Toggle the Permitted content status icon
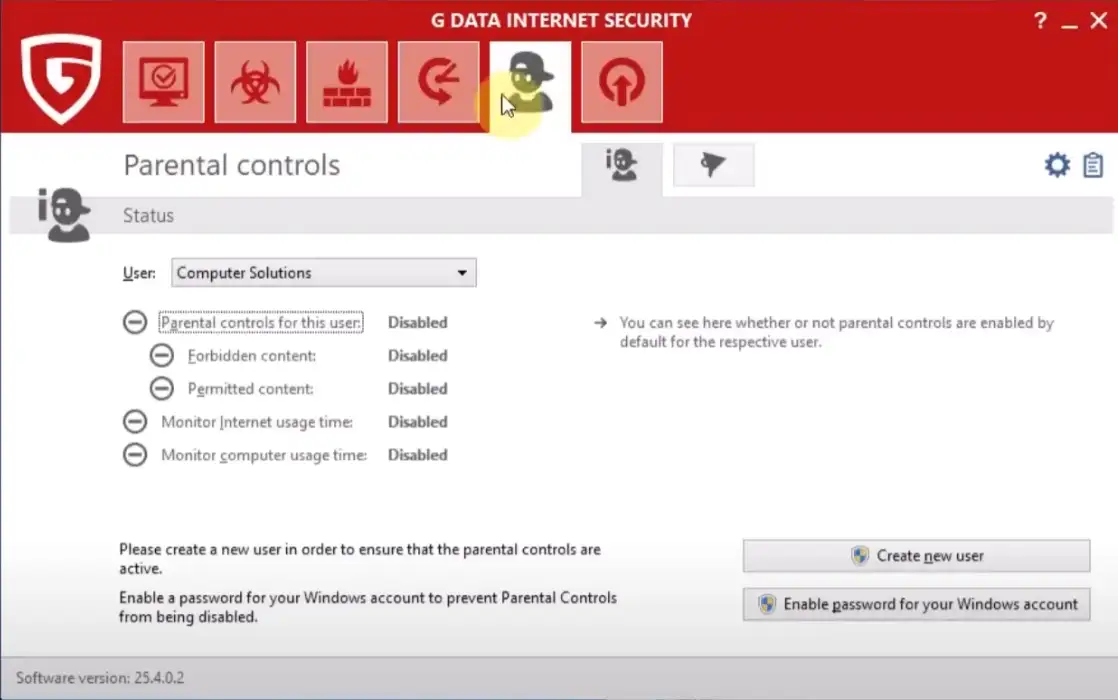 click(x=161, y=389)
